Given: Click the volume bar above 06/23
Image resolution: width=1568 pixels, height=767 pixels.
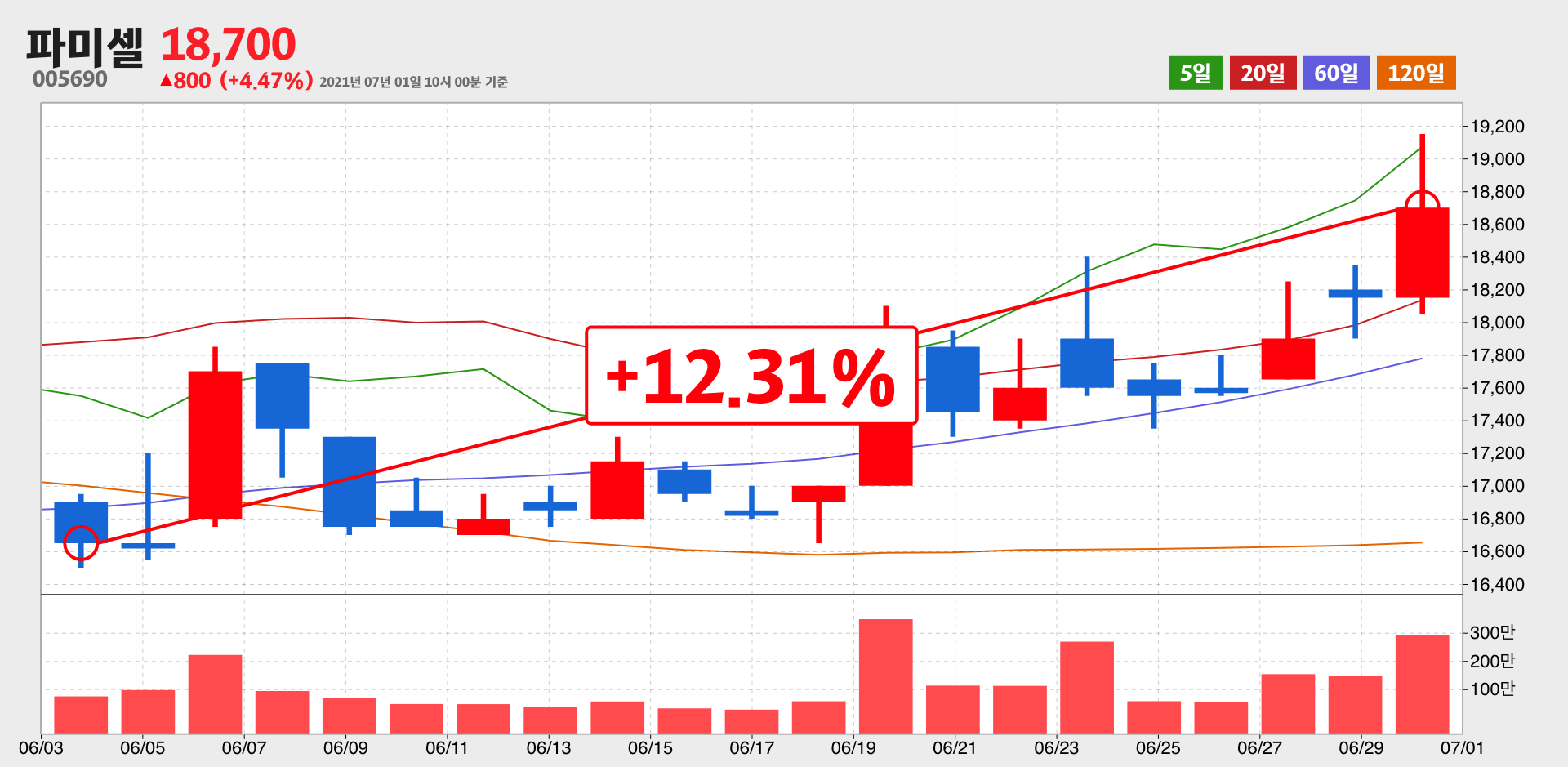Looking at the screenshot, I should 1087,687.
